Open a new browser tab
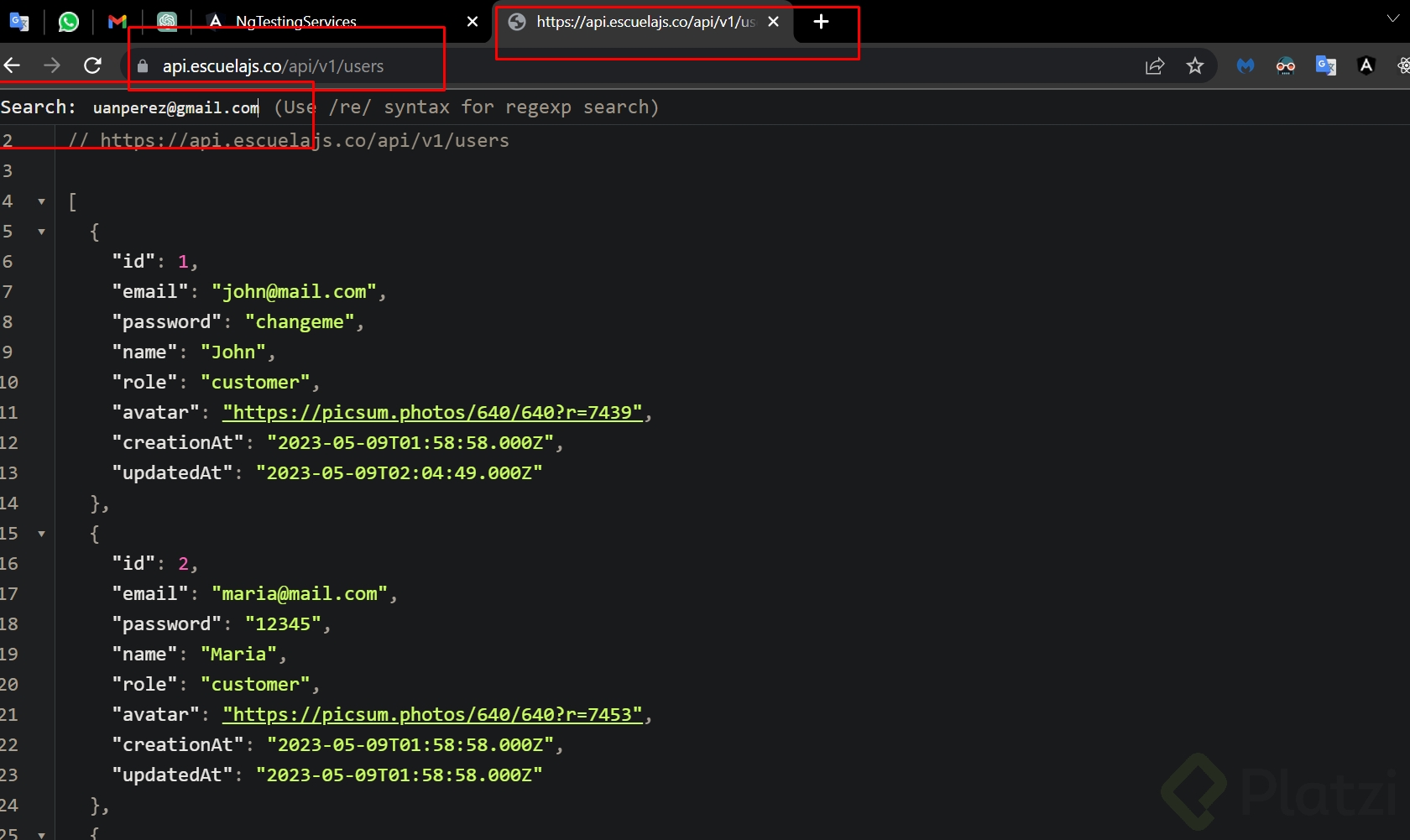This screenshot has width=1410, height=840. pos(821,22)
